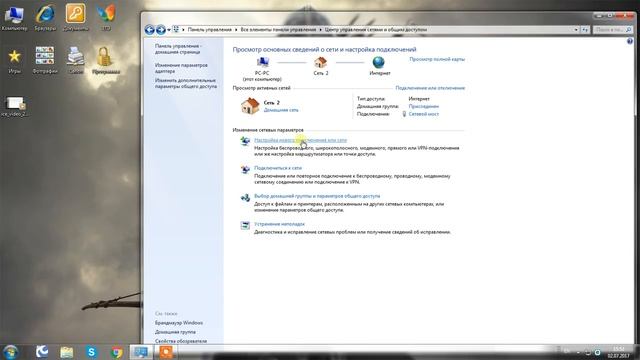Click the large house icon of active network
This screenshot has width=640, height=360.
[250, 106]
